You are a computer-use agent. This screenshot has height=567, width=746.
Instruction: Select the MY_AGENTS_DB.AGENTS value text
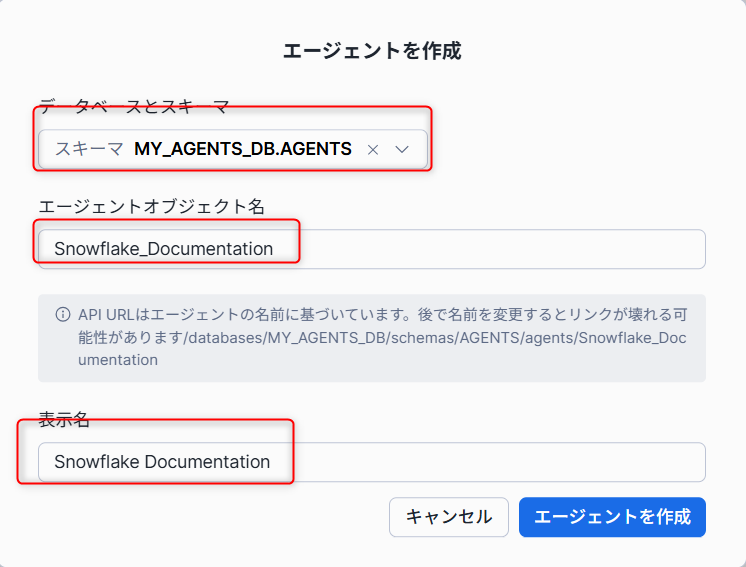243,149
